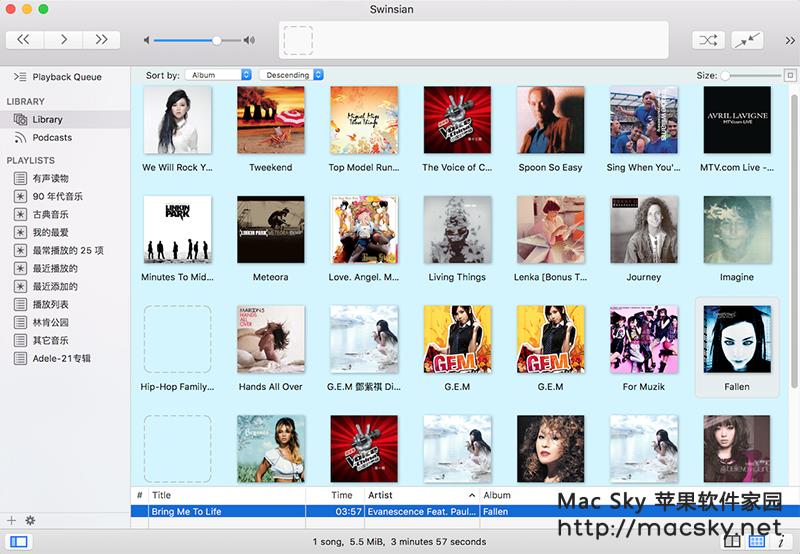Click the maximum artwork size icon
The width and height of the screenshot is (800, 554).
pyautogui.click(x=790, y=75)
